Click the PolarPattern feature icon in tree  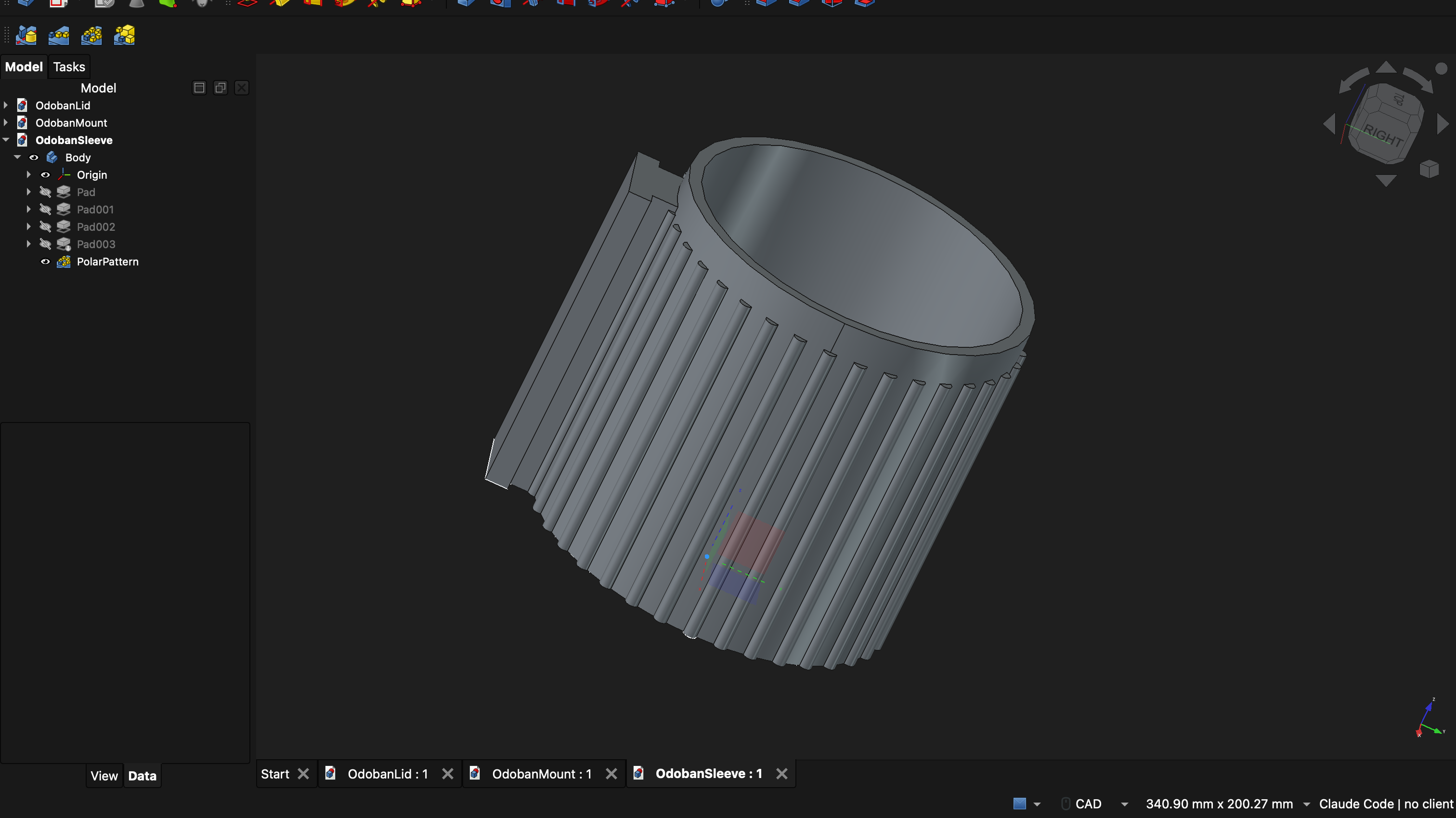pos(64,262)
